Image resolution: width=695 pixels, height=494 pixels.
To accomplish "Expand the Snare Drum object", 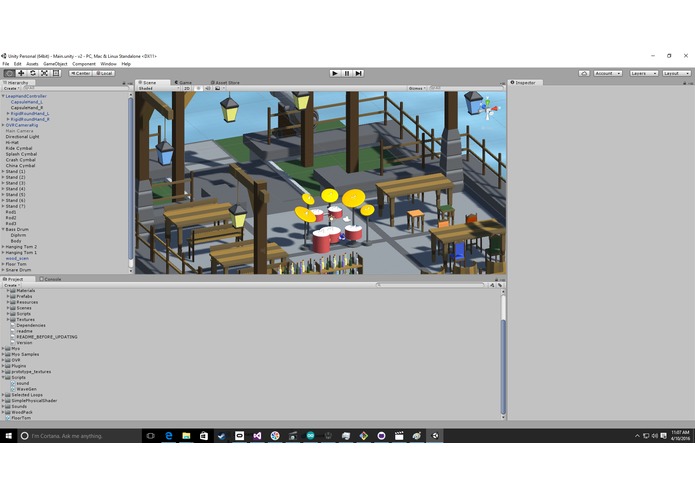I will point(3,270).
